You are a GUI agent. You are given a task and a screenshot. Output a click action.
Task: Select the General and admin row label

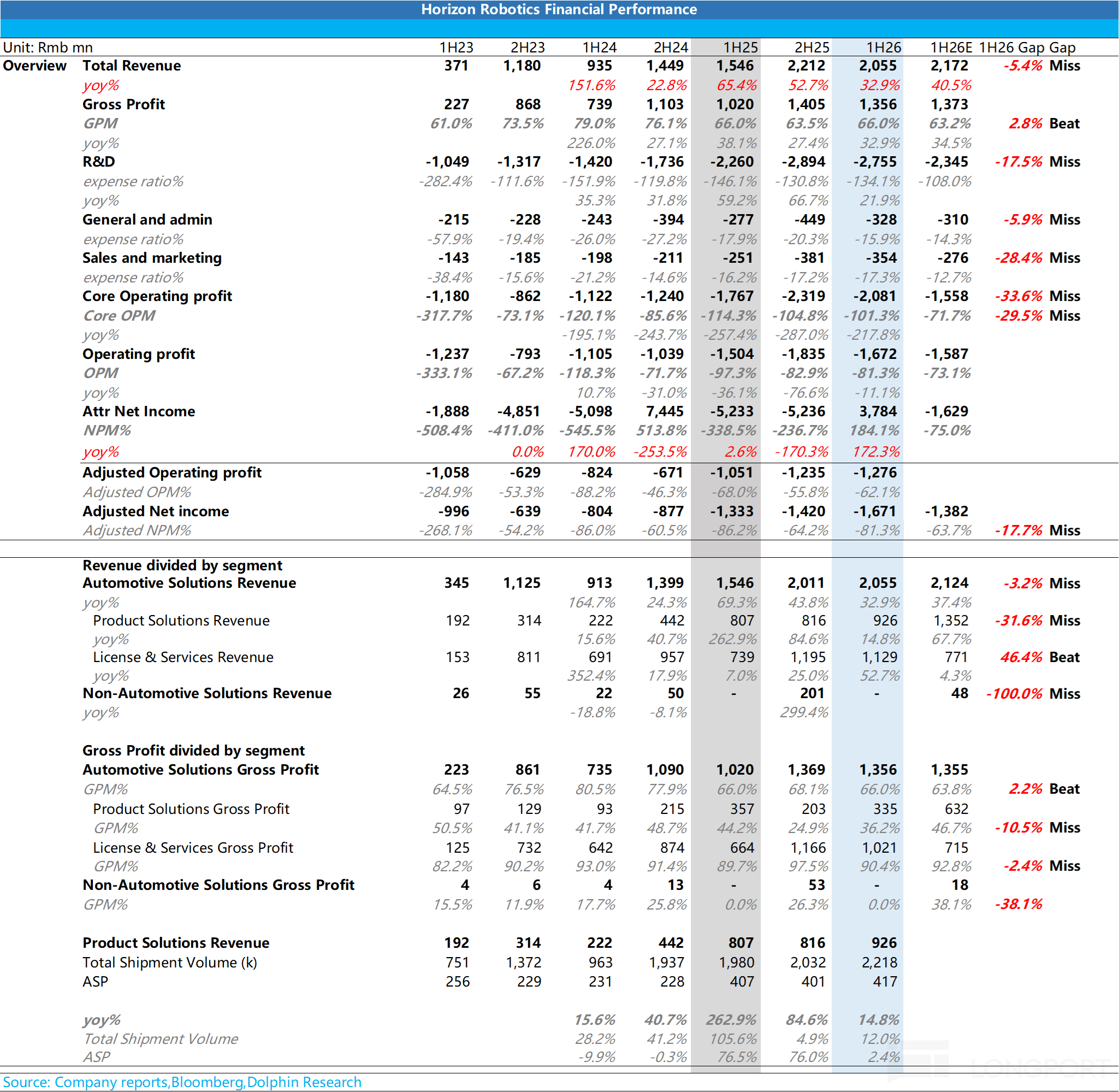(x=147, y=220)
